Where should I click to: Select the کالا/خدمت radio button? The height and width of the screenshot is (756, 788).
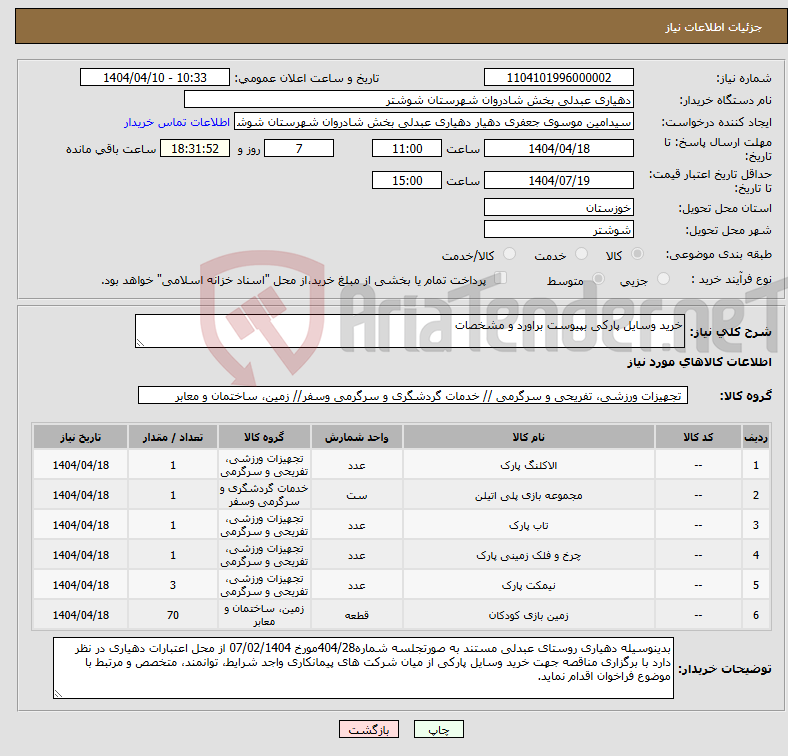coord(510,254)
